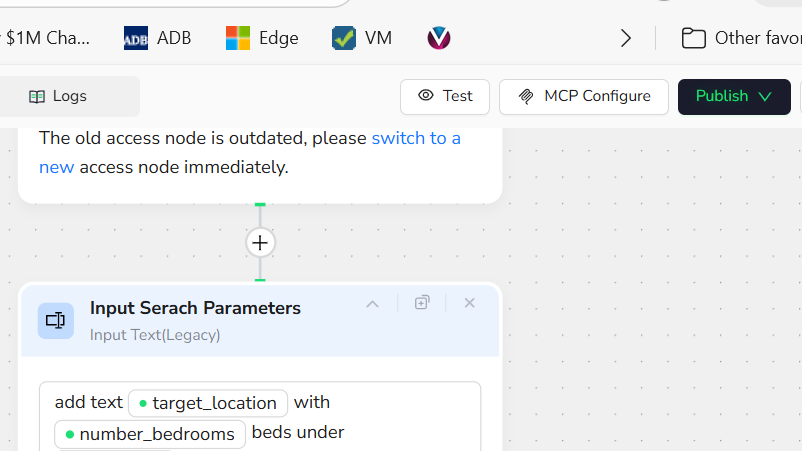Open the ADB bookmark
This screenshot has height=451, width=802.
coord(157,38)
